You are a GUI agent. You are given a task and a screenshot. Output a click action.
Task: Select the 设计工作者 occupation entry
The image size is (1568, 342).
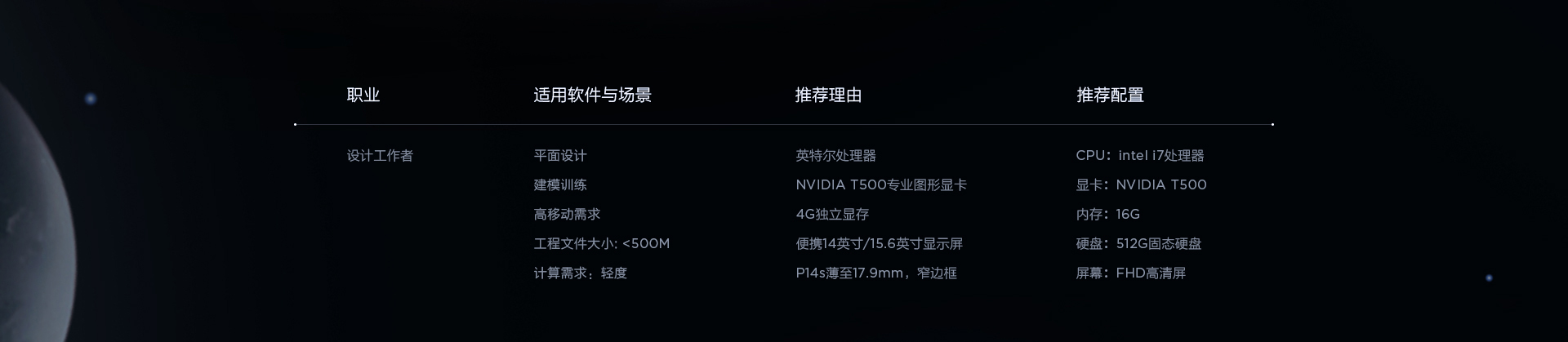(x=380, y=156)
